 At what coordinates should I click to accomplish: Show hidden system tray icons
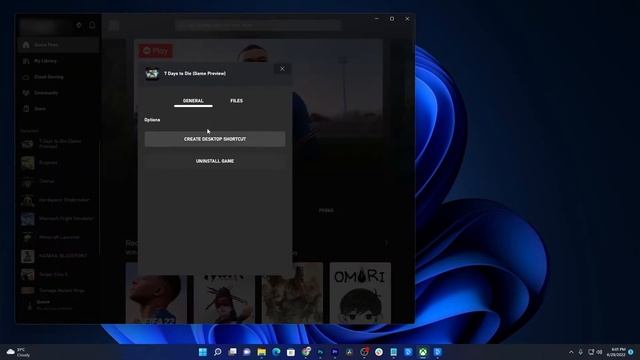[x=571, y=352]
